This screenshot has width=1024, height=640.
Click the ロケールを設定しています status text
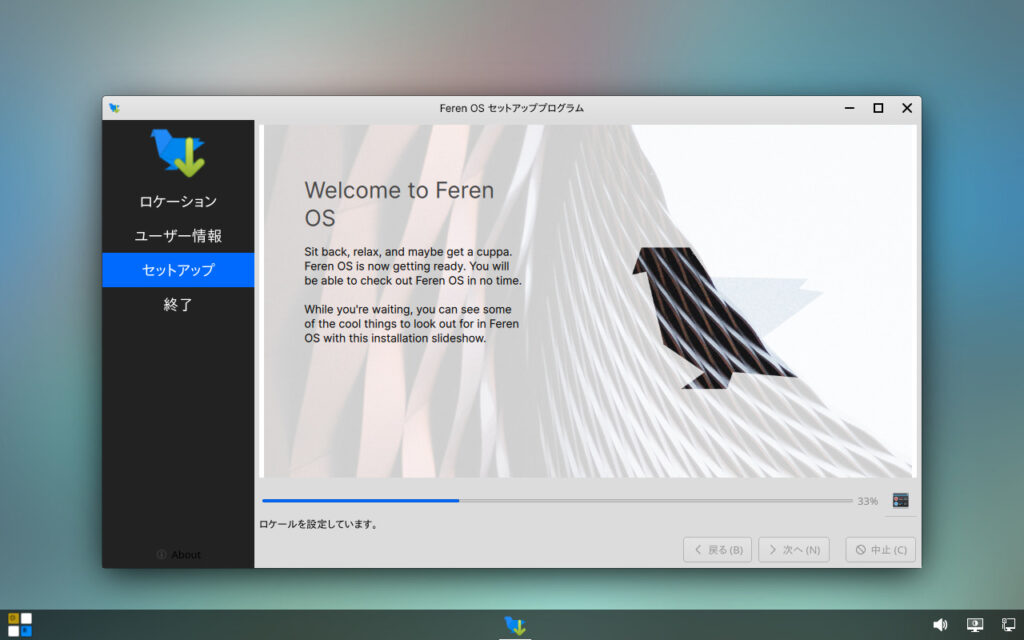tap(319, 524)
